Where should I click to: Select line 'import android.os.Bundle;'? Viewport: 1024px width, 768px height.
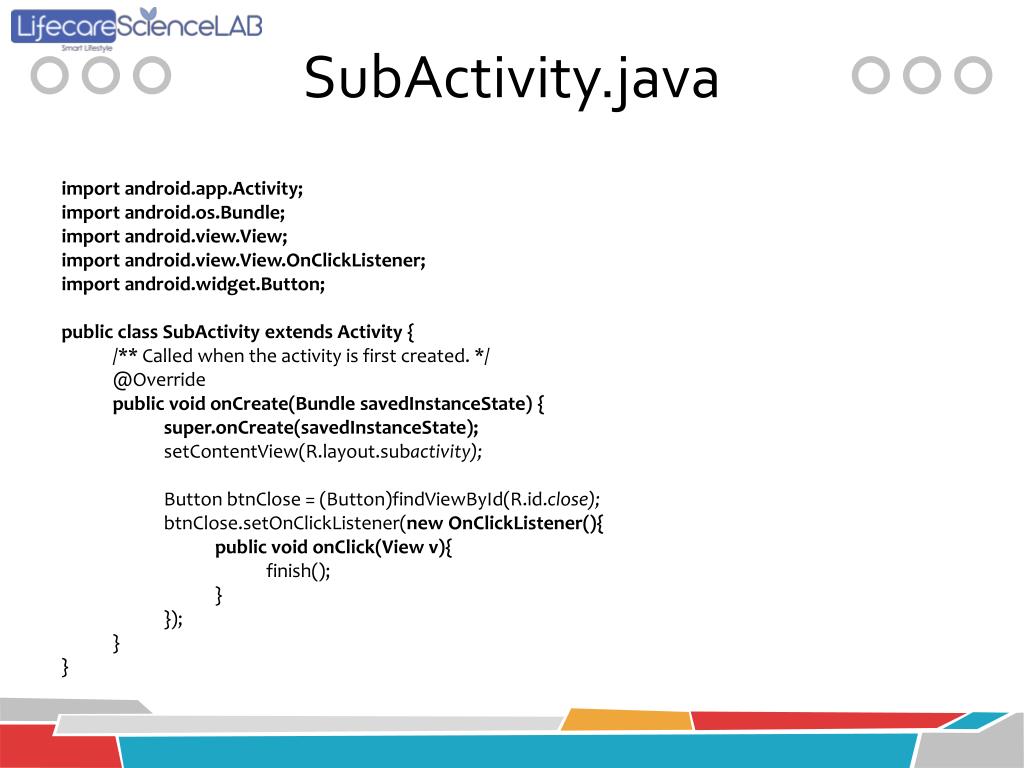pyautogui.click(x=173, y=213)
